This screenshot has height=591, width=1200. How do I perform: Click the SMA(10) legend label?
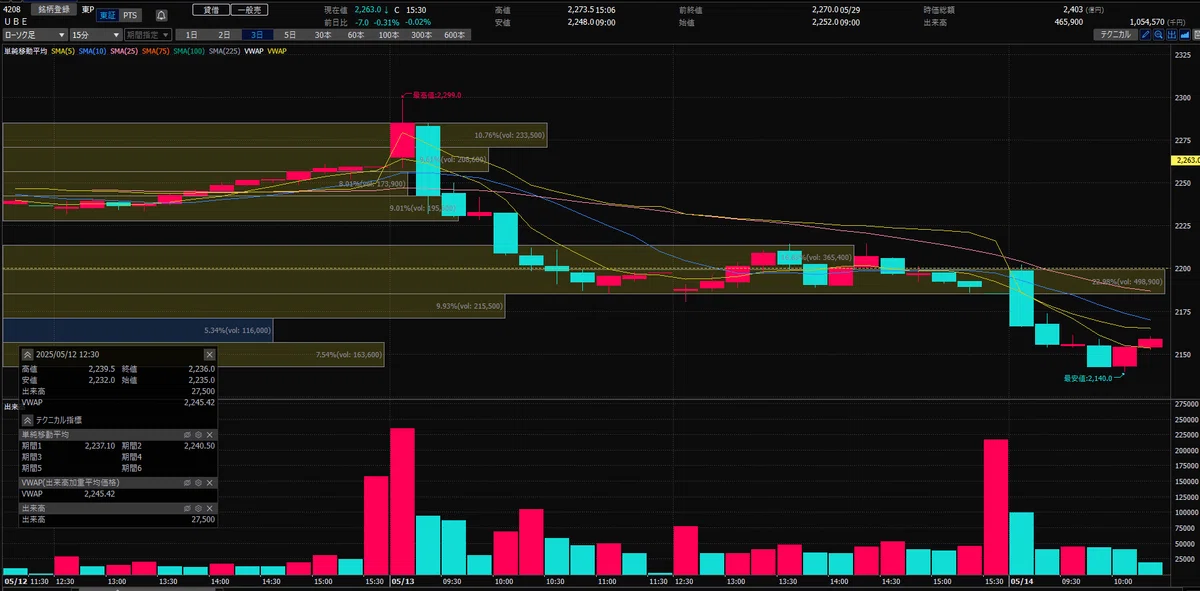pyautogui.click(x=92, y=50)
